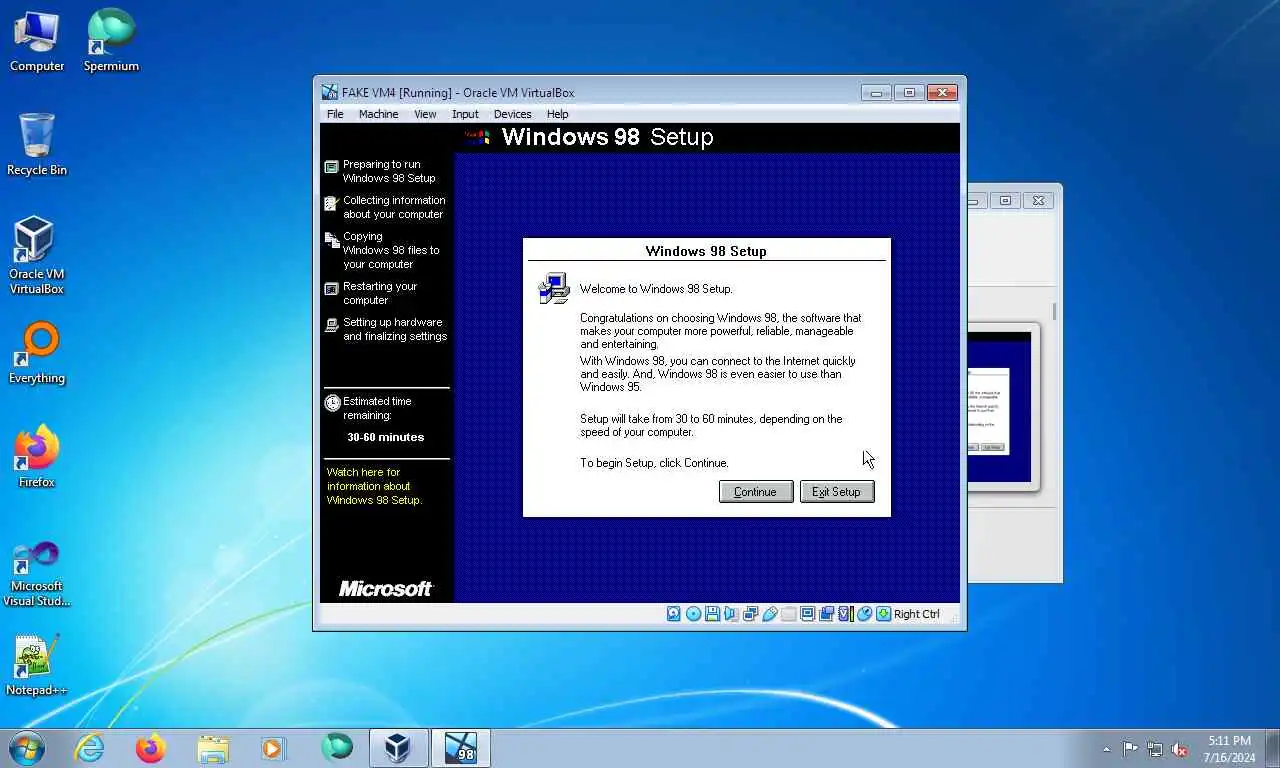Click the Right Ctrl host key label
The image size is (1280, 768).
(917, 614)
